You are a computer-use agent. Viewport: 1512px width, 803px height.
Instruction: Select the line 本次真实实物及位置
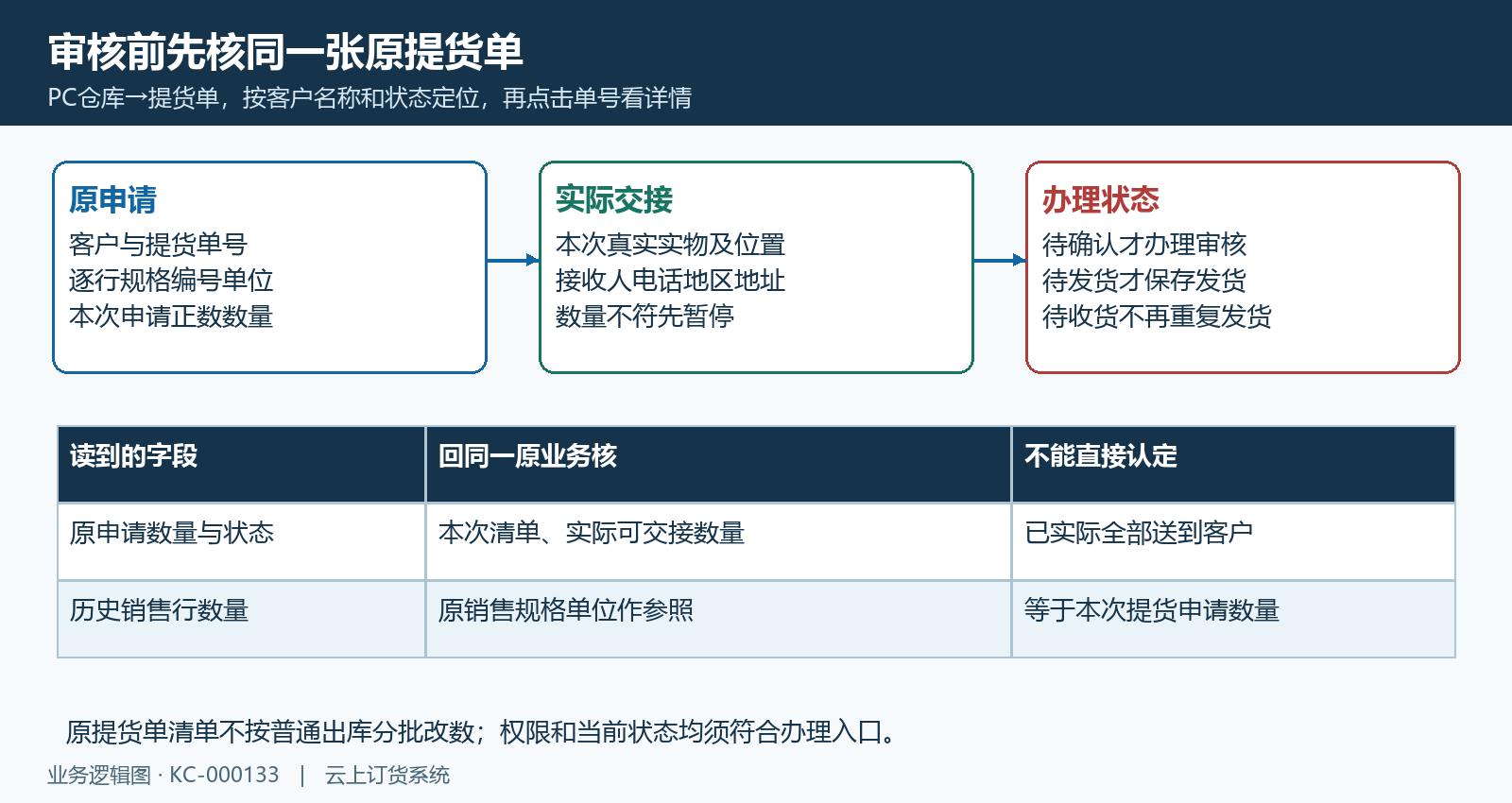pos(670,245)
